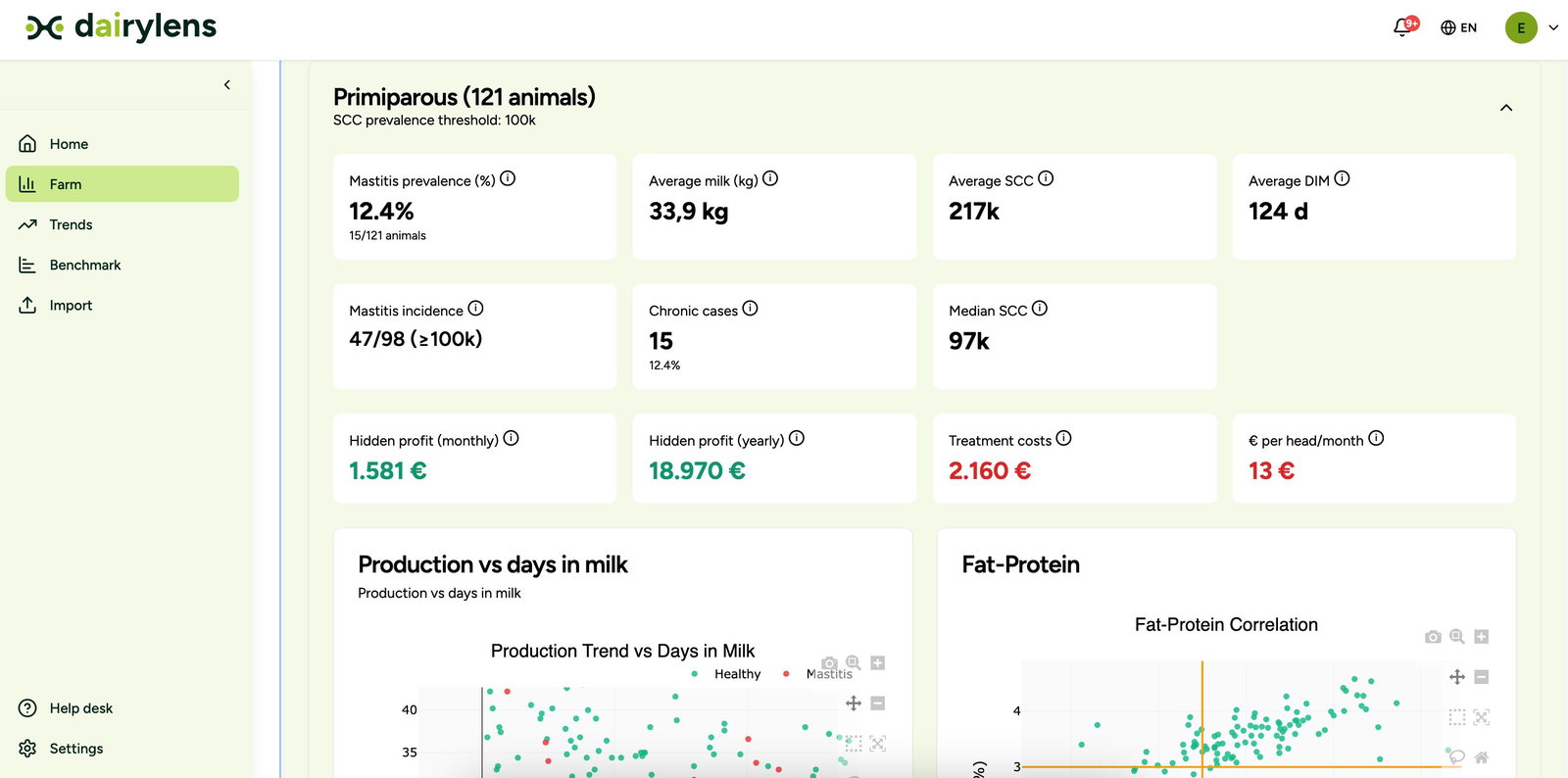
Task: Open the EN language selector
Action: pos(1458,27)
